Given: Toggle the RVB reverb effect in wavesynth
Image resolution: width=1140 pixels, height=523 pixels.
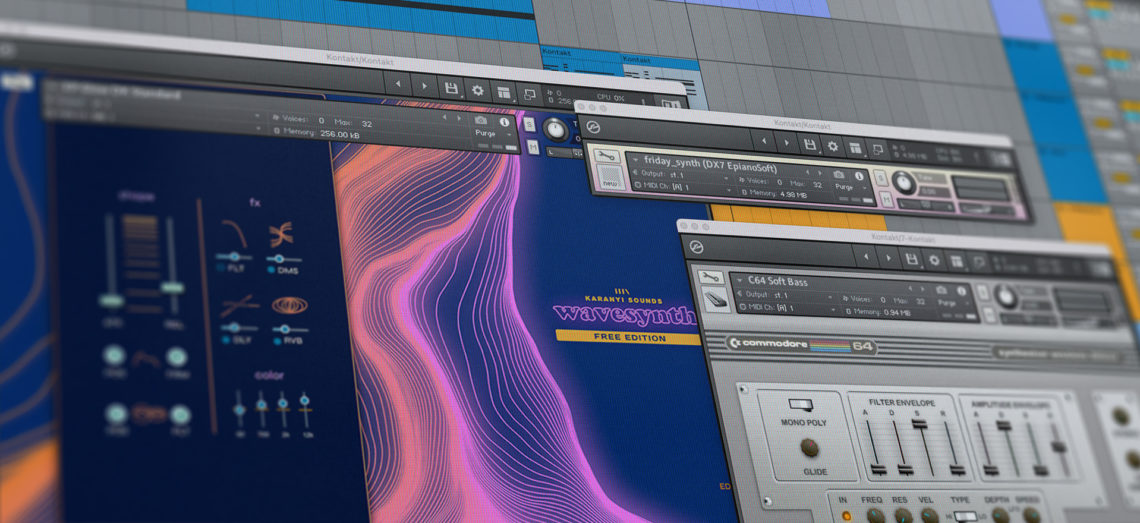Looking at the screenshot, I should point(280,340).
